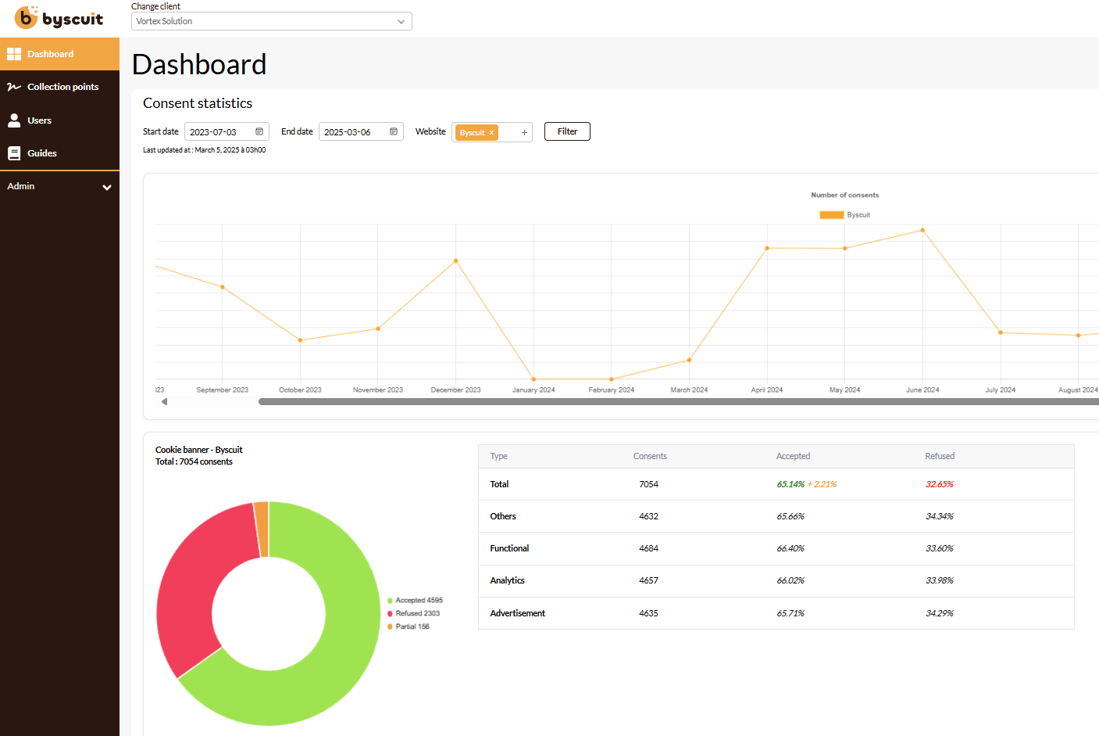1099x736 pixels.
Task: Click the Analytics row label
Action: (507, 580)
